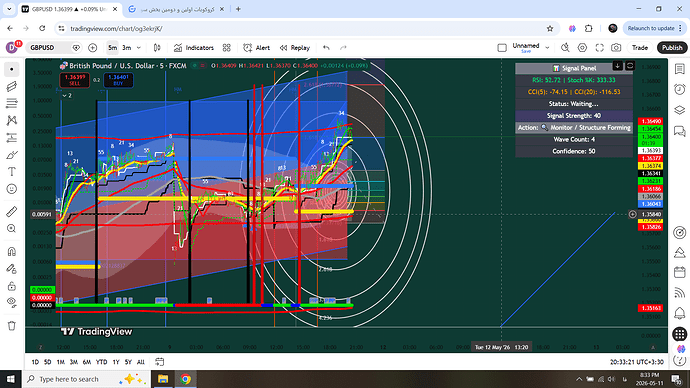Image resolution: width=690 pixels, height=388 pixels.
Task: Open the calendar panel in right sidebar
Action: pyautogui.click(x=679, y=273)
